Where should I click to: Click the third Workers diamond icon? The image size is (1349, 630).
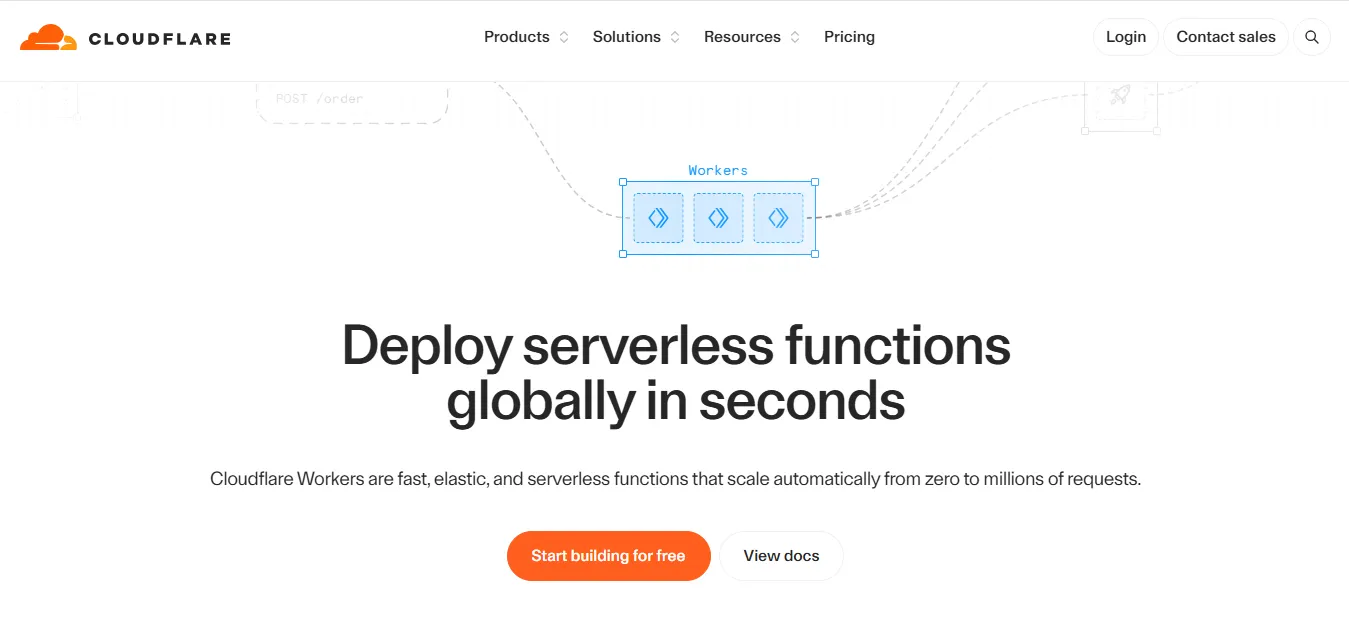778,218
